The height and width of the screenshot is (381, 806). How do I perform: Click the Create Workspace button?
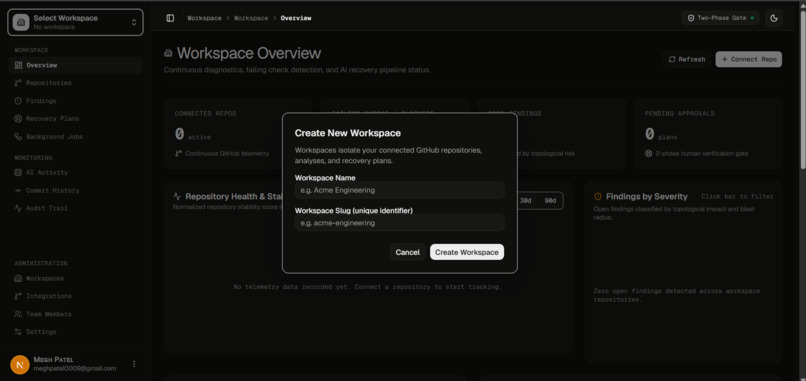pyautogui.click(x=467, y=252)
